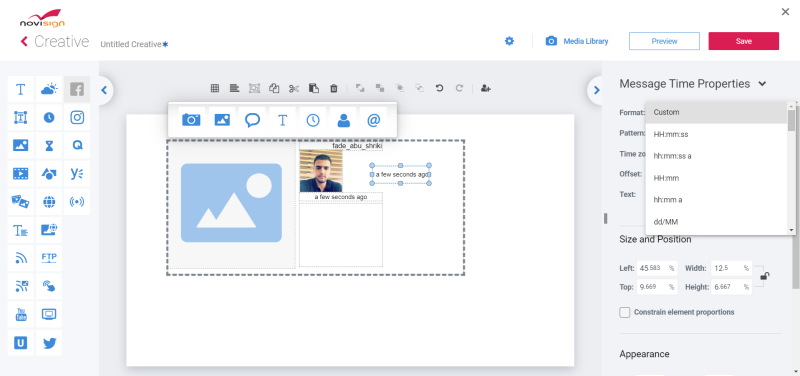Screen dimensions: 800x376
Task: Collapse the left widget panel arrow
Action: [104, 90]
